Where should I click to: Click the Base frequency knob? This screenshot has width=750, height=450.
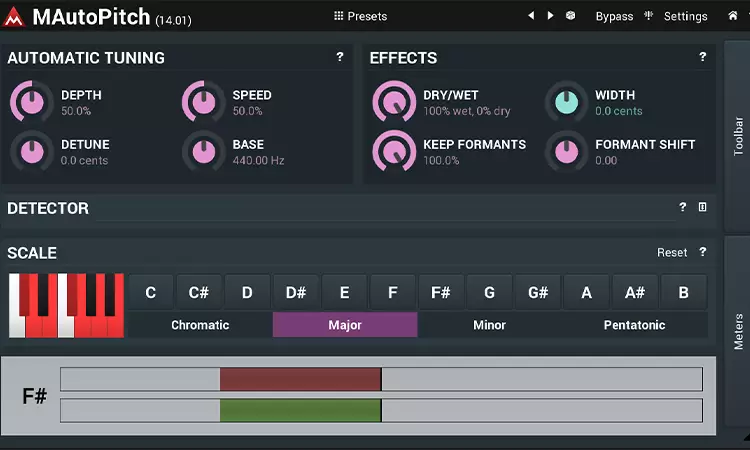(203, 151)
